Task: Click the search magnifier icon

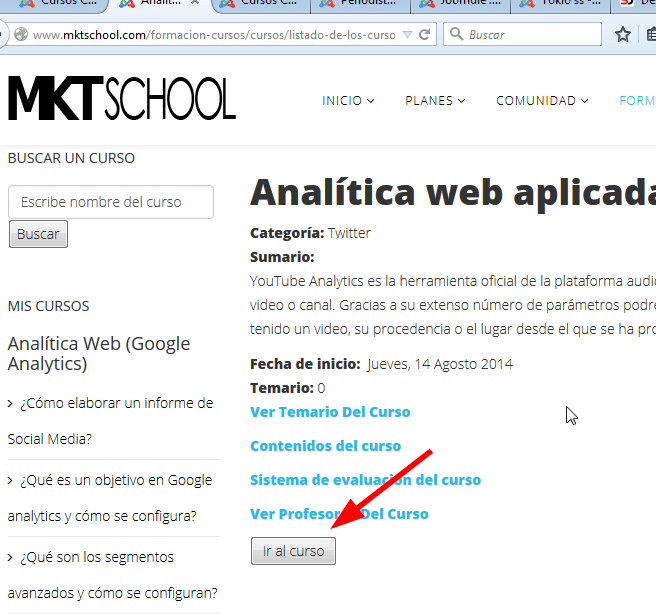Action: point(456,34)
